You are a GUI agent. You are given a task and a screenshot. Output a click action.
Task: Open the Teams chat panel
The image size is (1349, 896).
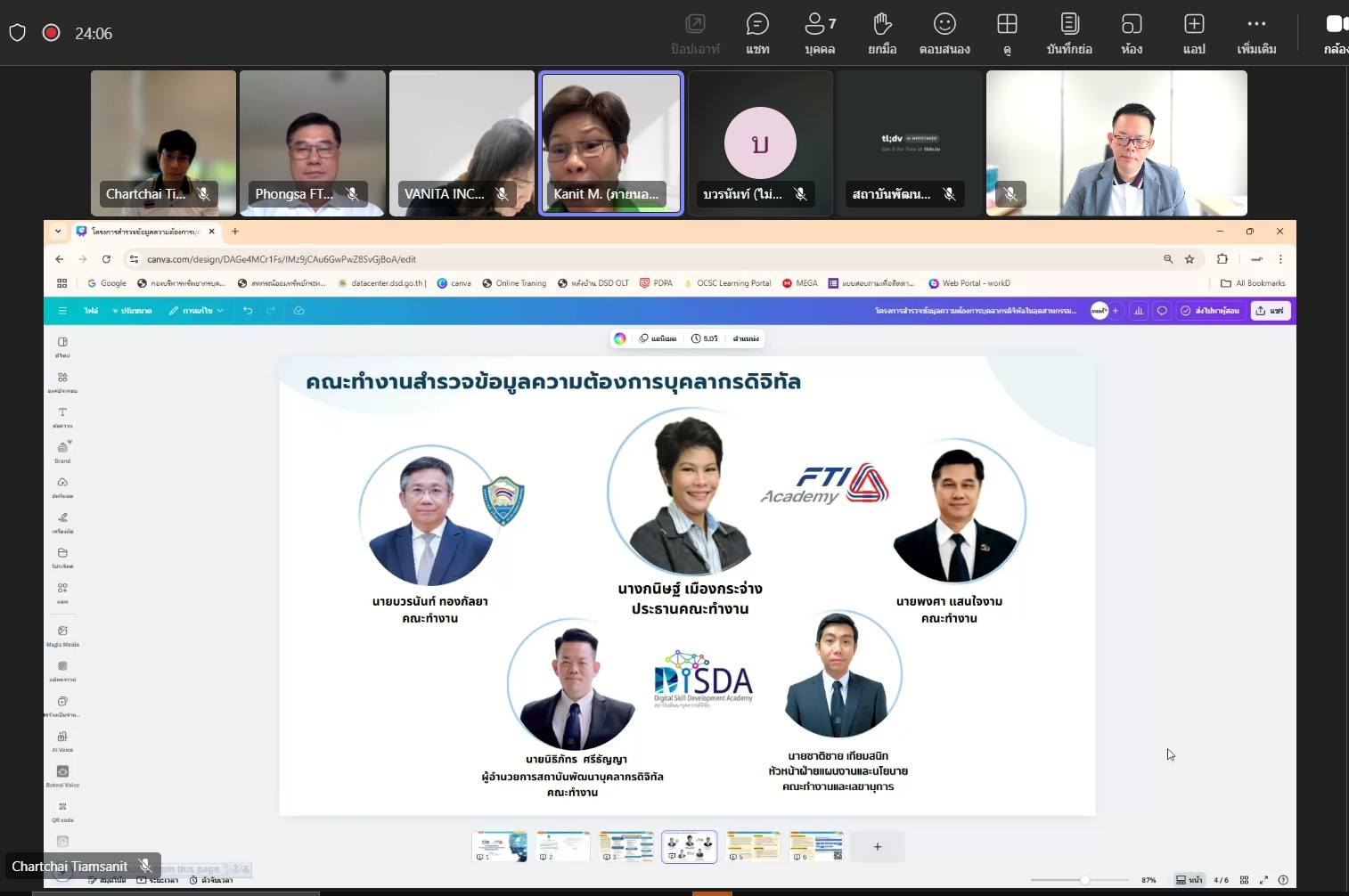pos(757,33)
